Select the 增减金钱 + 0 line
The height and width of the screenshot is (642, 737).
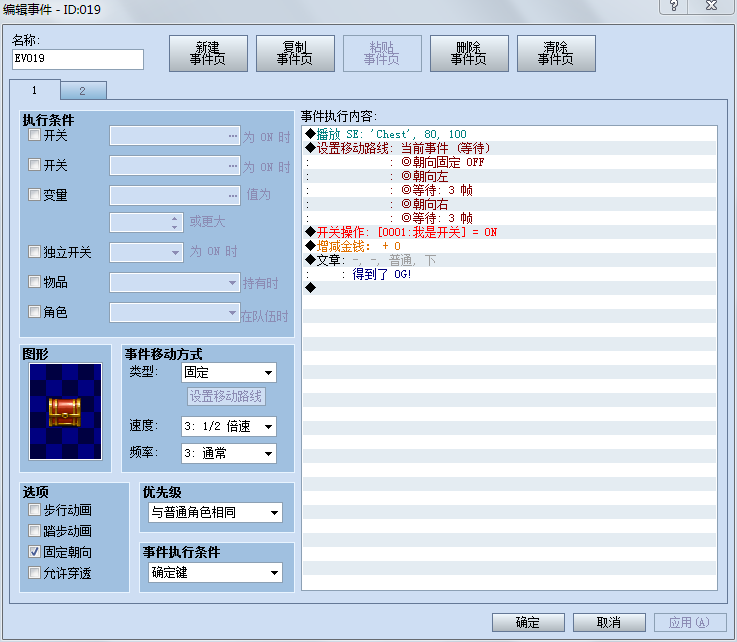[x=510, y=246]
